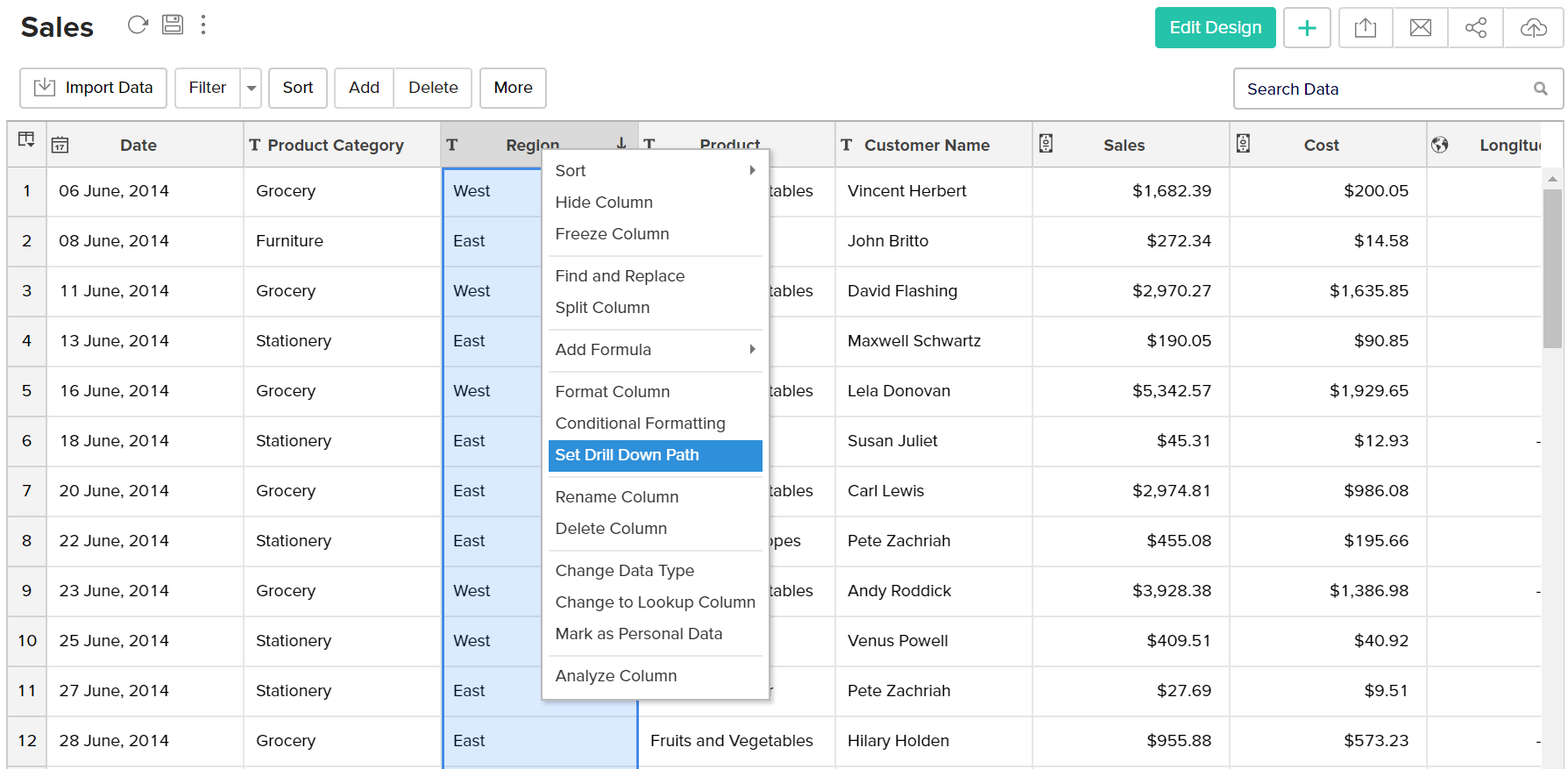Open the More button in toolbar
Screen dimensions: 1568x769
[x=513, y=89]
